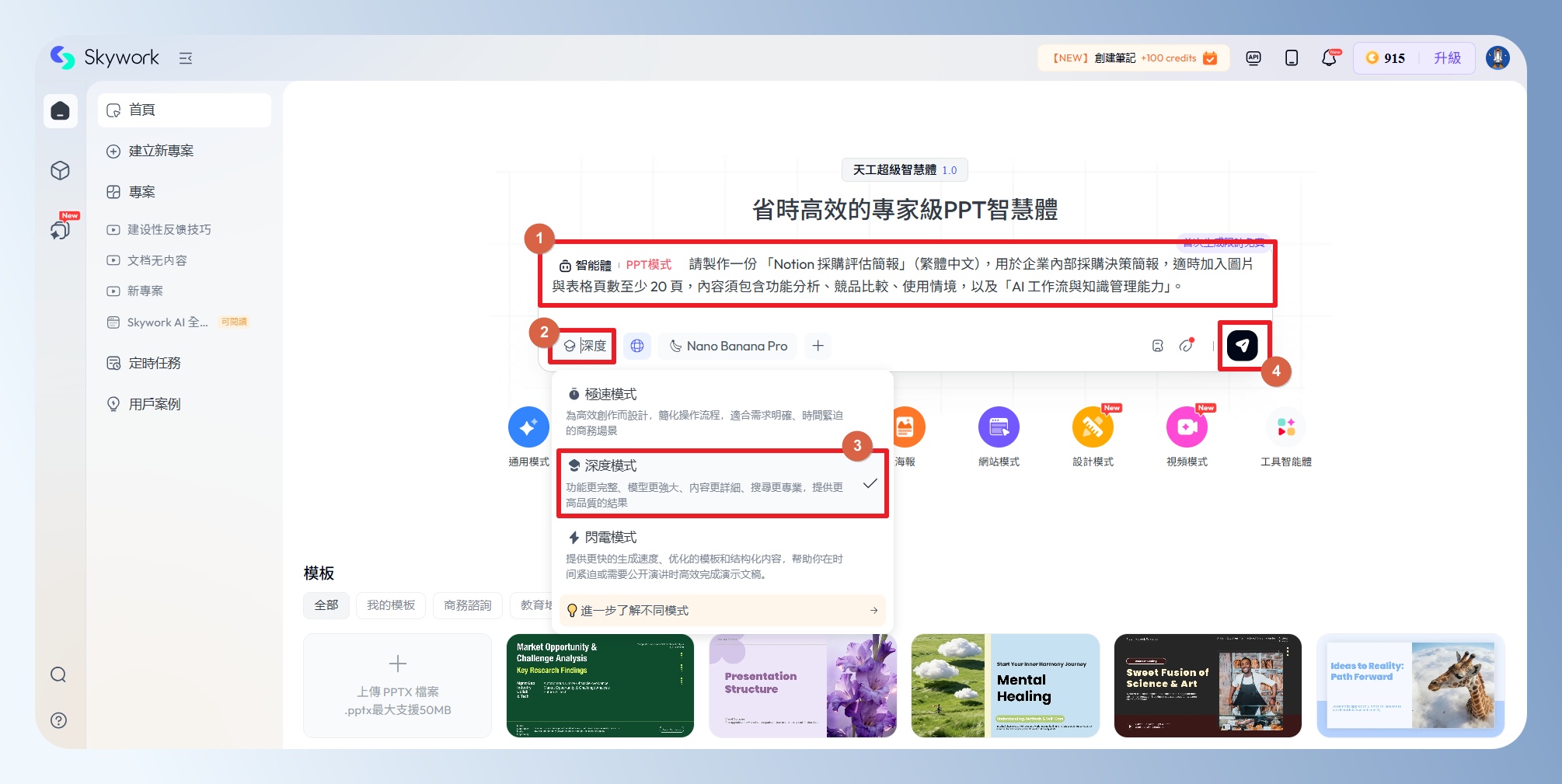Expand 進一步了解不同模式 link arrow
This screenshot has height=784, width=1562.
[x=873, y=611]
